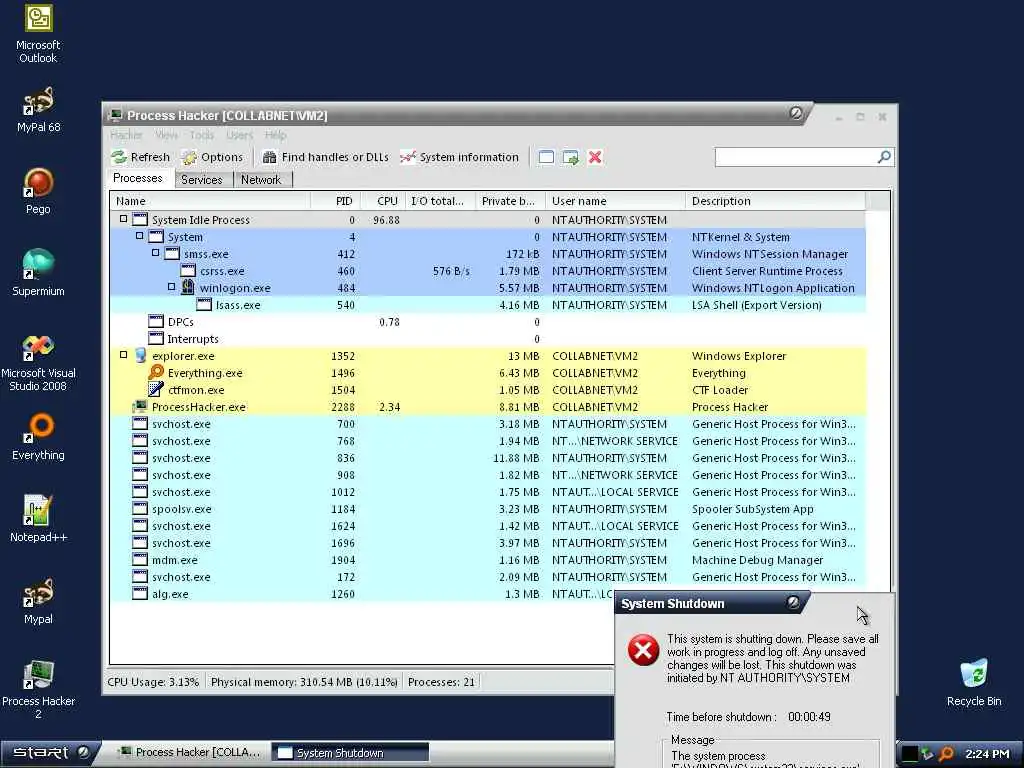Screen dimensions: 1024x768
Task: Click the 2:24 PM system clock
Action: 987,754
